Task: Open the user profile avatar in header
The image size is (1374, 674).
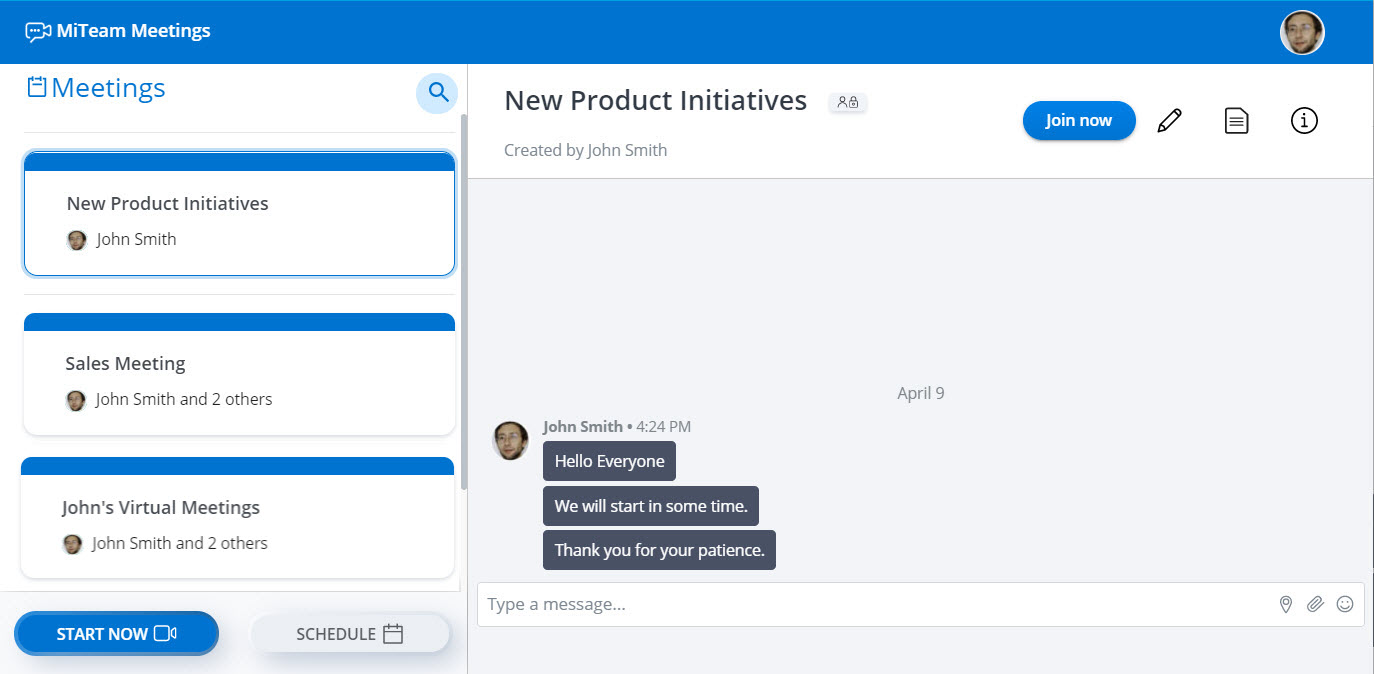Action: [x=1302, y=33]
